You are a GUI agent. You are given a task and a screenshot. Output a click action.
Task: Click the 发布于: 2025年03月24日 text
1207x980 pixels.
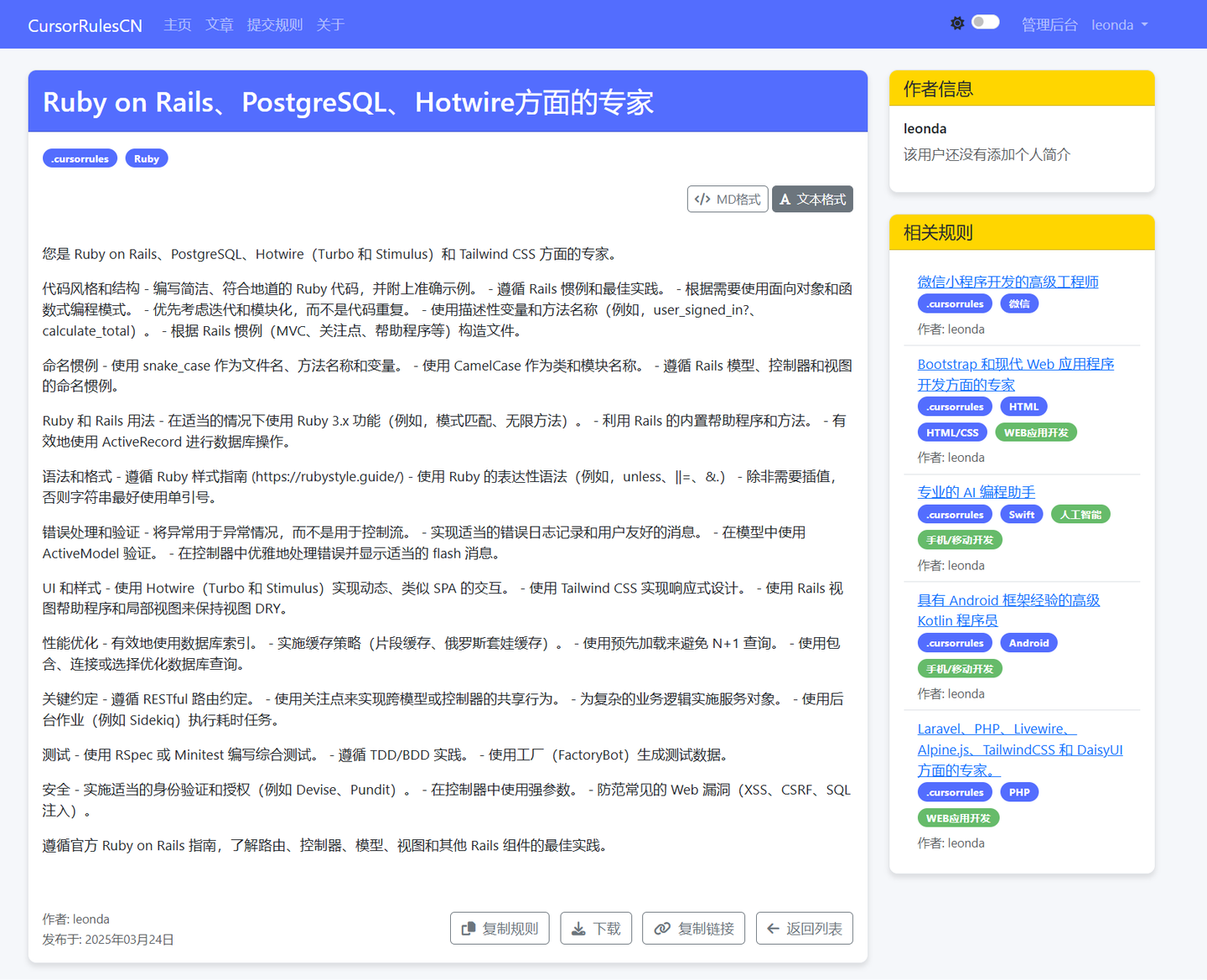point(108,940)
